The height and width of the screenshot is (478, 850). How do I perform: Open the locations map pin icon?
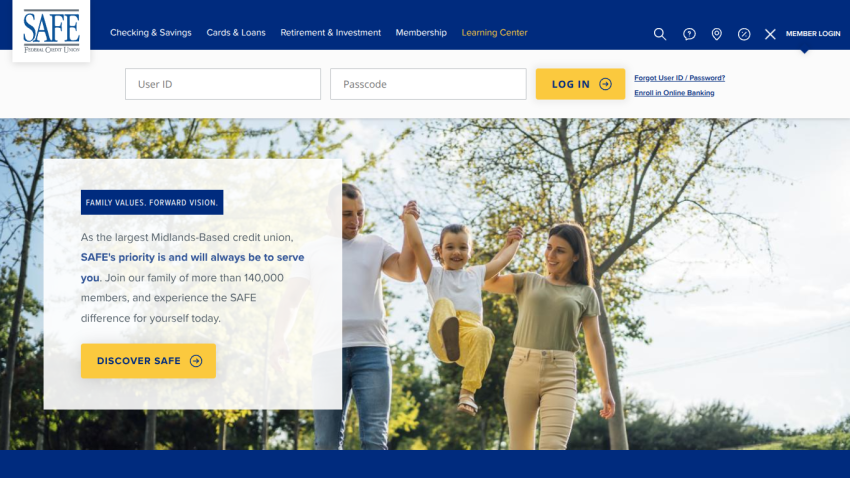pyautogui.click(x=717, y=34)
